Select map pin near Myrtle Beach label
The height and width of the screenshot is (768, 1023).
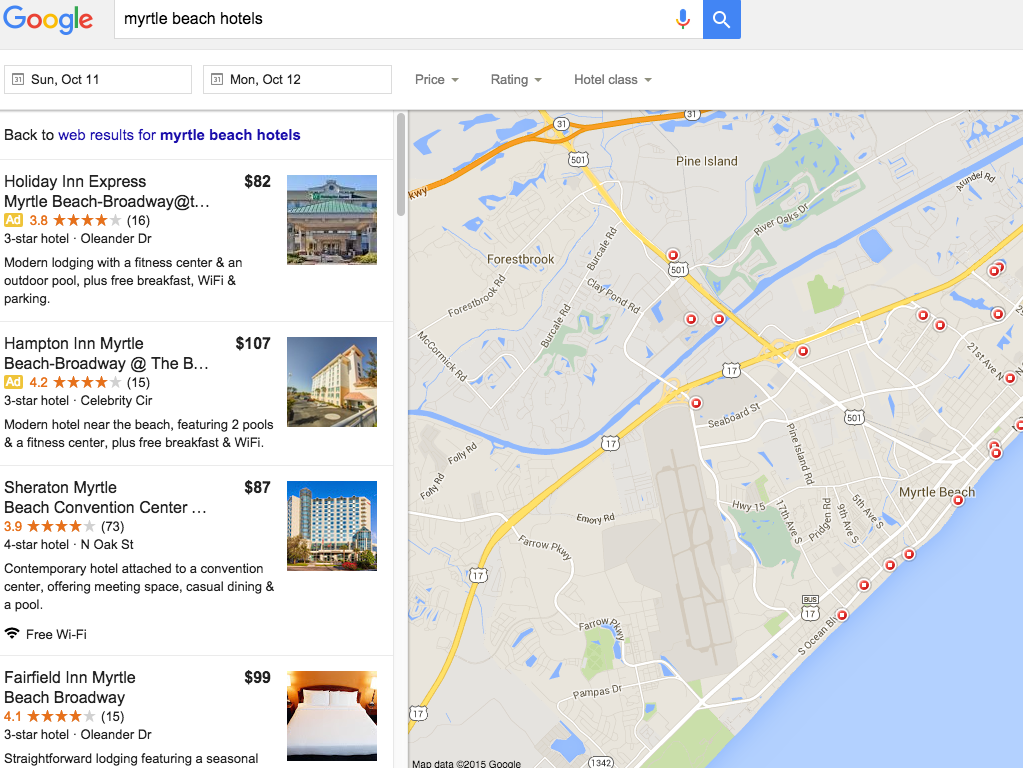click(958, 500)
